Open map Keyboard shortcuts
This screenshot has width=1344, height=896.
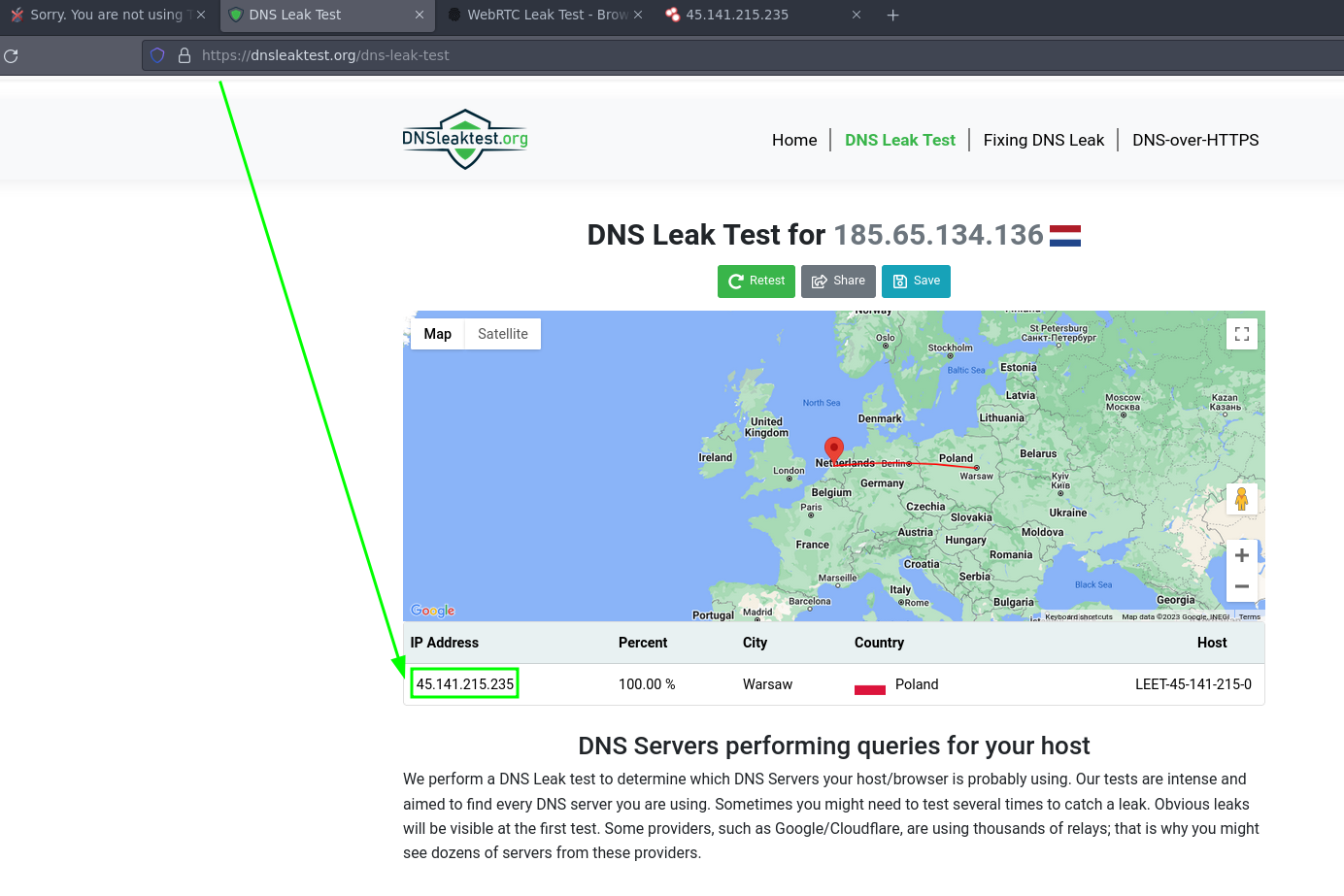click(1079, 616)
